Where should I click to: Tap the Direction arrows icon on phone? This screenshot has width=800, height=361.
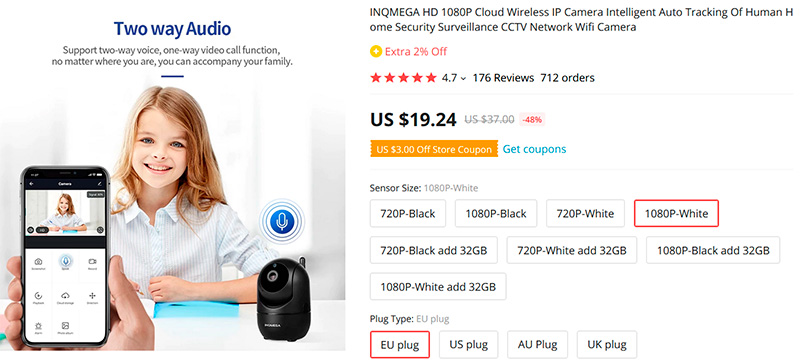92,297
